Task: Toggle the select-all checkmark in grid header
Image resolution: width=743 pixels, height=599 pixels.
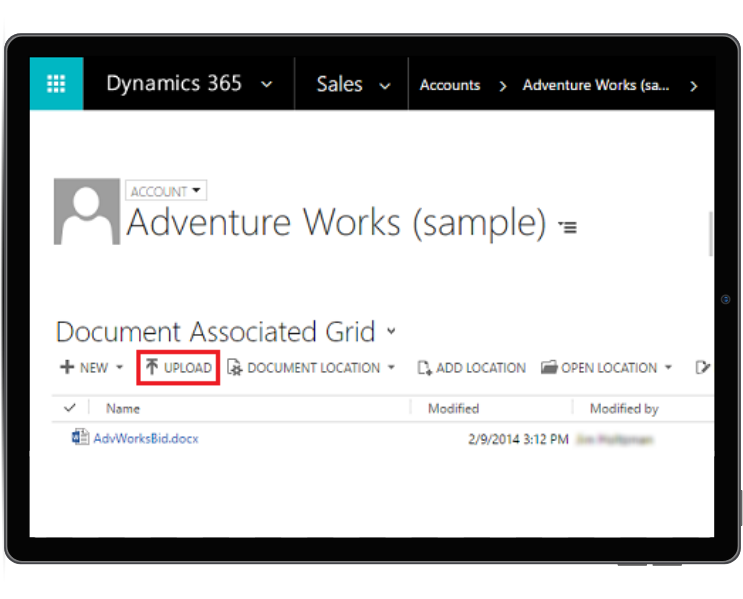Action: 70,408
